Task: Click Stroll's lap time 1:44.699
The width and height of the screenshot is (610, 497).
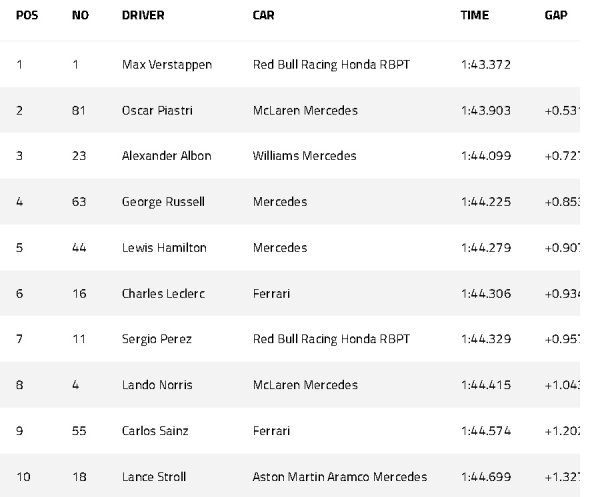Action: pyautogui.click(x=486, y=477)
